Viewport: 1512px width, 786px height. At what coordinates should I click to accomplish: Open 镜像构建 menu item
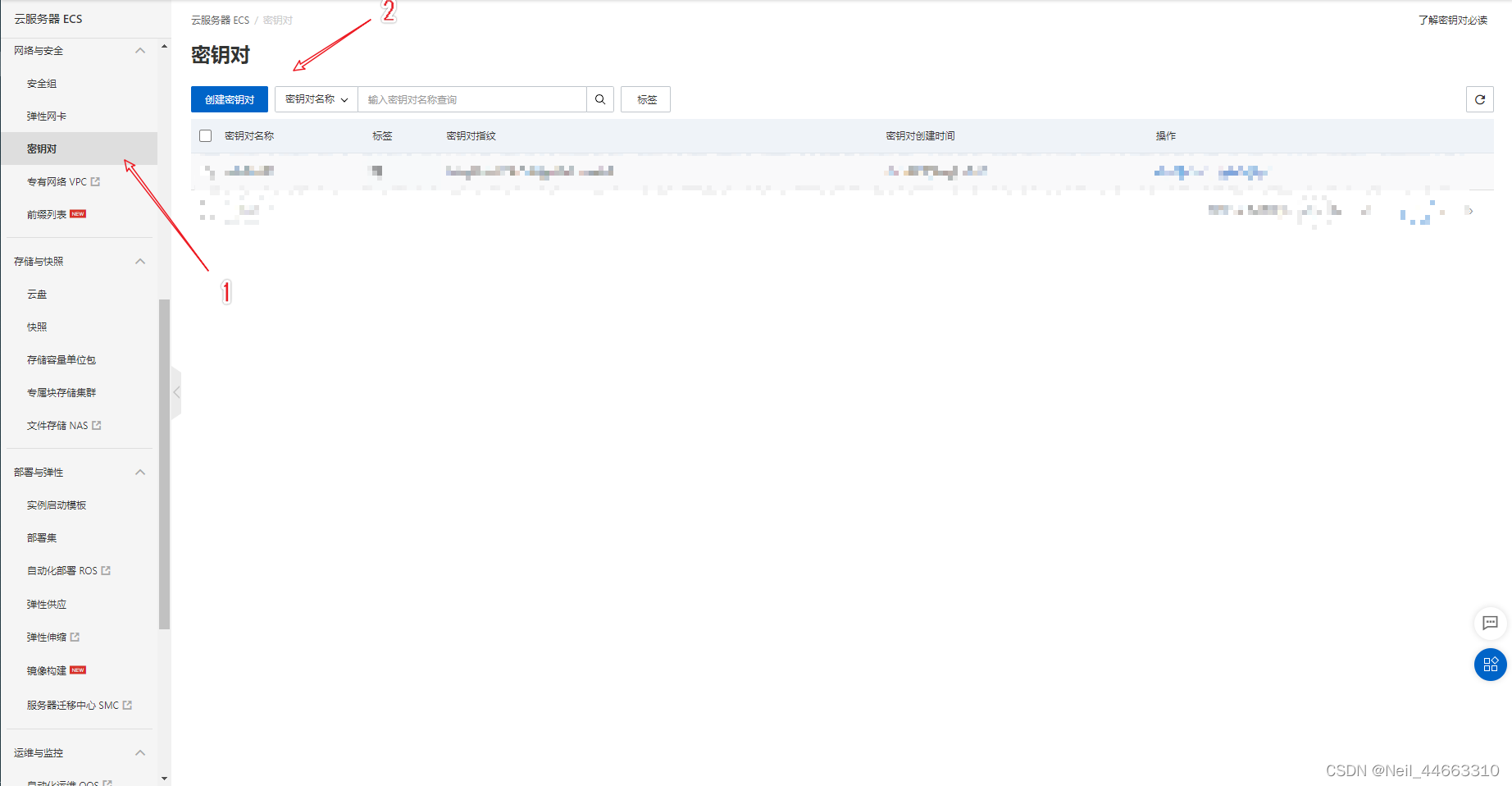point(47,671)
